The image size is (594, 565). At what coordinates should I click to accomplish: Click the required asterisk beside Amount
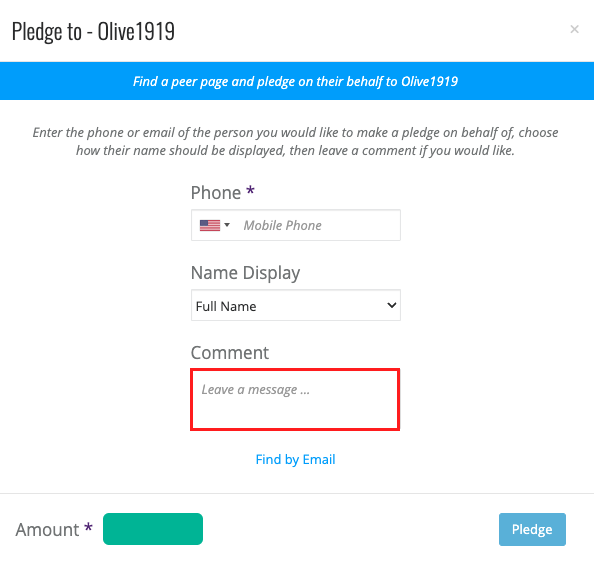pos(88,527)
